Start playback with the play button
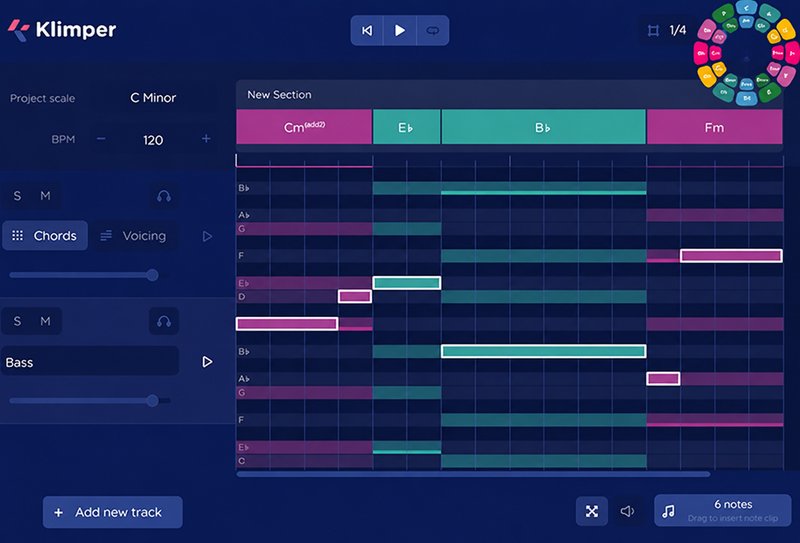800x543 pixels. pos(400,31)
